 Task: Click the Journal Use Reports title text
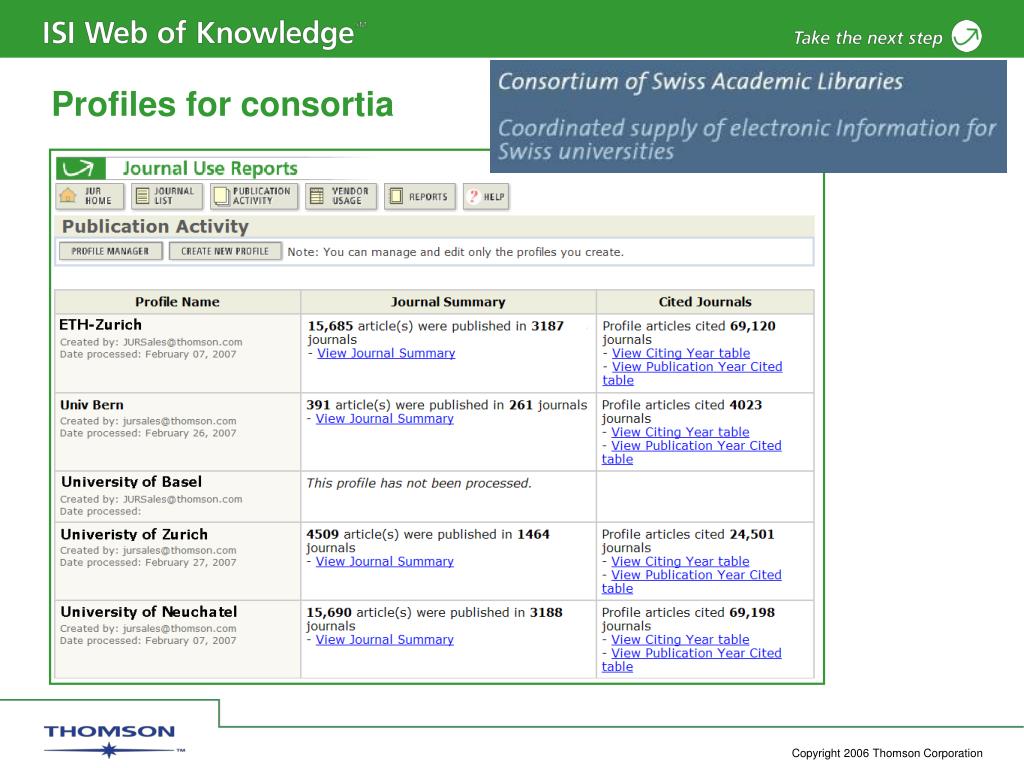(210, 168)
